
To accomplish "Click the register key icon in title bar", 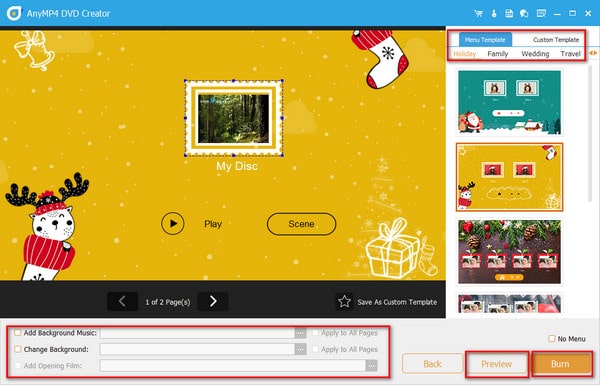I will (494, 13).
